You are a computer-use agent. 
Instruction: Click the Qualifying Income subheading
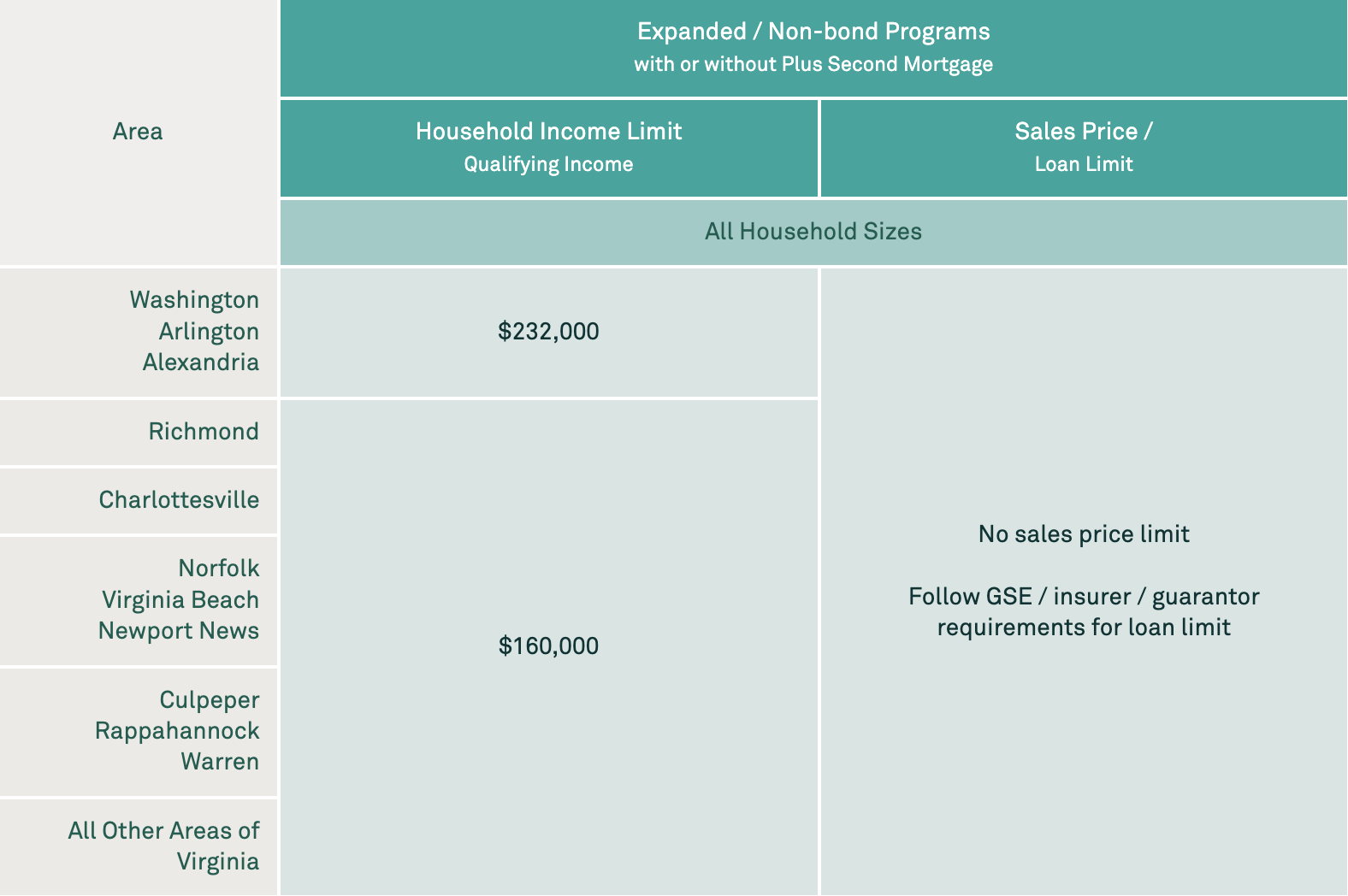click(x=548, y=164)
